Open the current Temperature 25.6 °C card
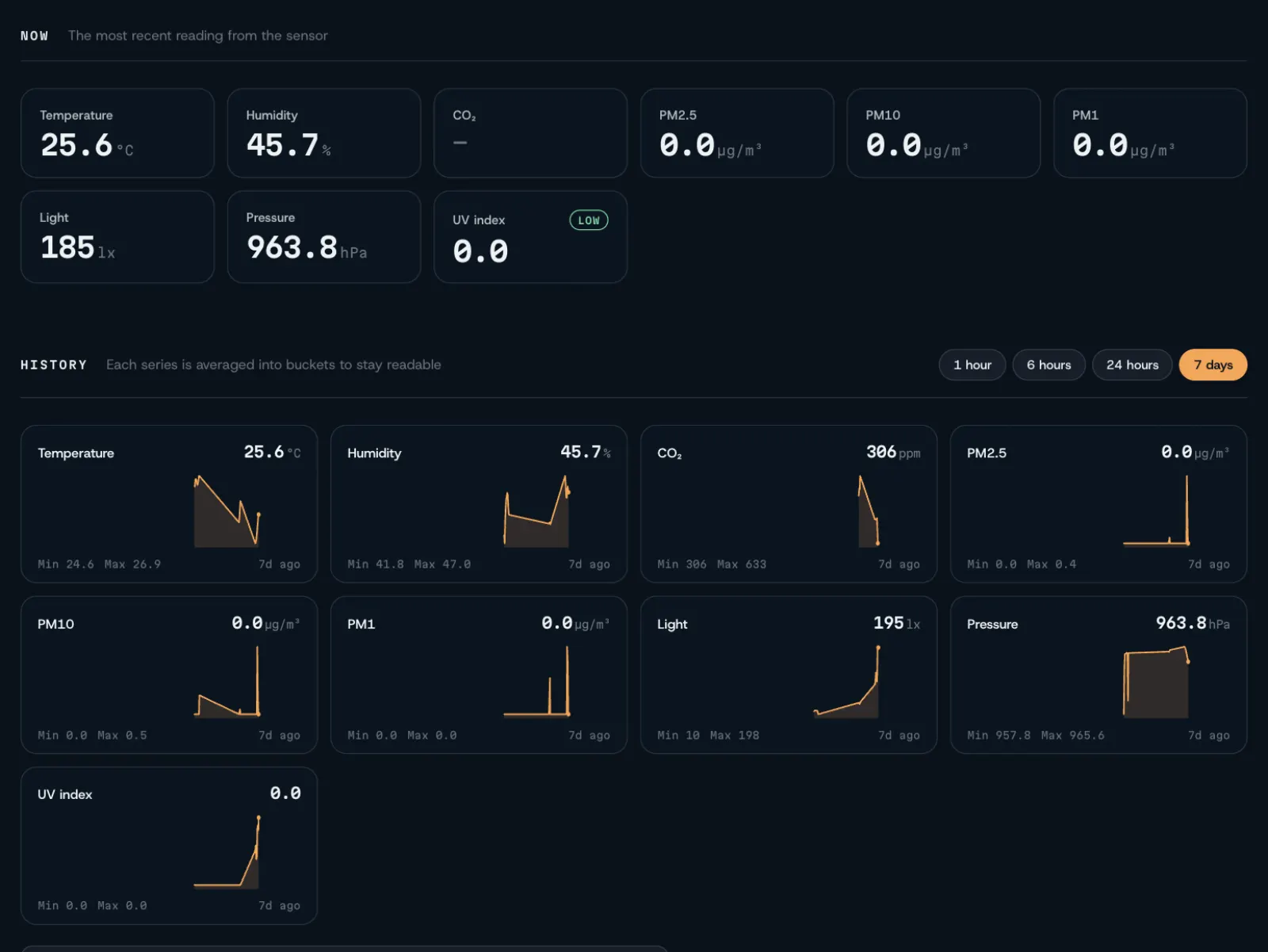This screenshot has height=952, width=1268. [x=117, y=133]
